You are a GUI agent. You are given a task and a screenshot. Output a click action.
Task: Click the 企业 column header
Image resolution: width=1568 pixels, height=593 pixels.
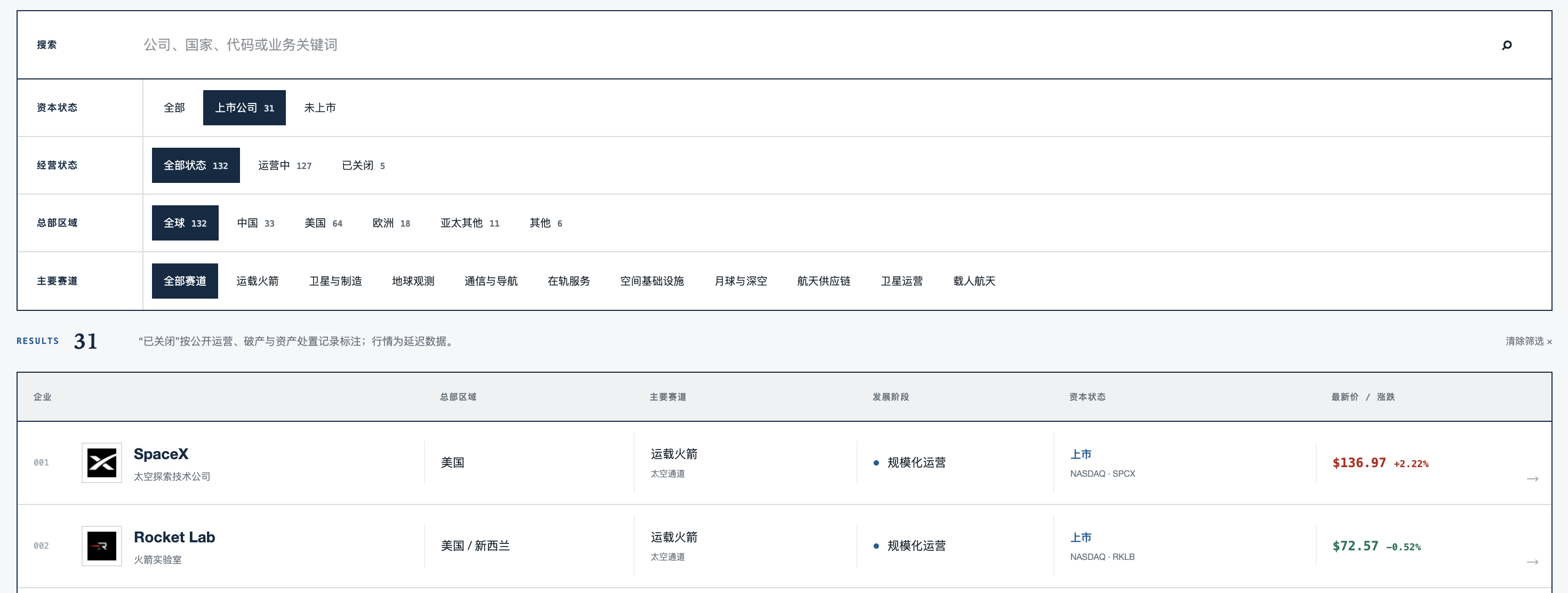[x=42, y=397]
